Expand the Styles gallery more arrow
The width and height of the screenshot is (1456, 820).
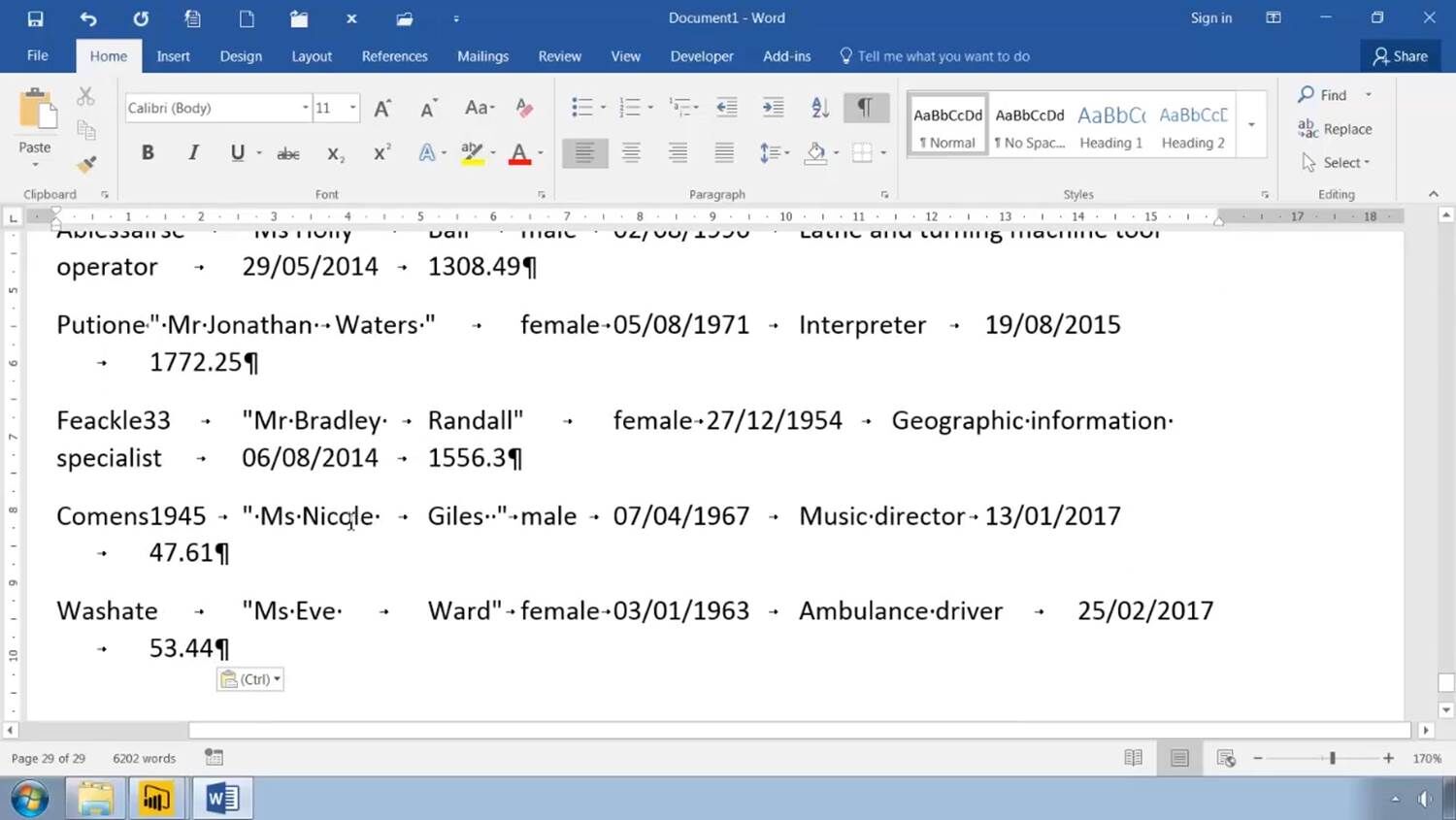tap(1251, 125)
